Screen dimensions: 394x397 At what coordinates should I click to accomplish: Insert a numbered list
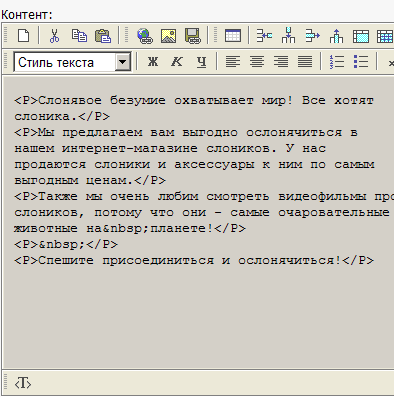click(x=337, y=62)
